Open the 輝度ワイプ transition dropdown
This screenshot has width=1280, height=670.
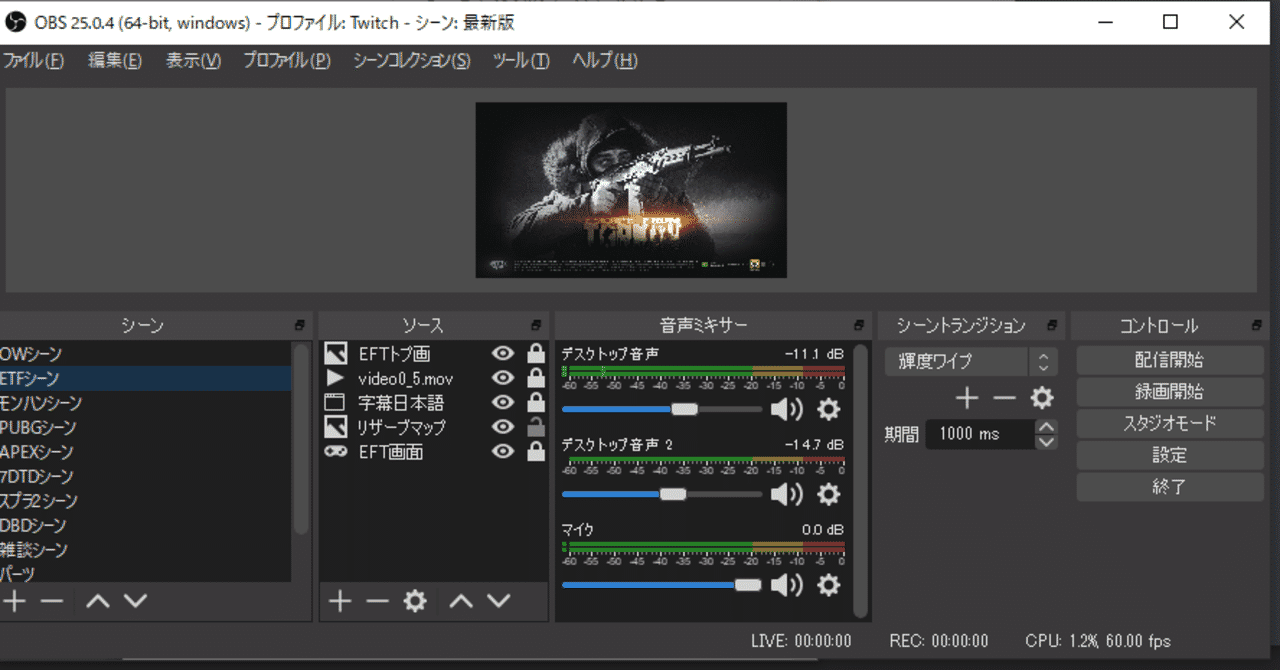970,362
